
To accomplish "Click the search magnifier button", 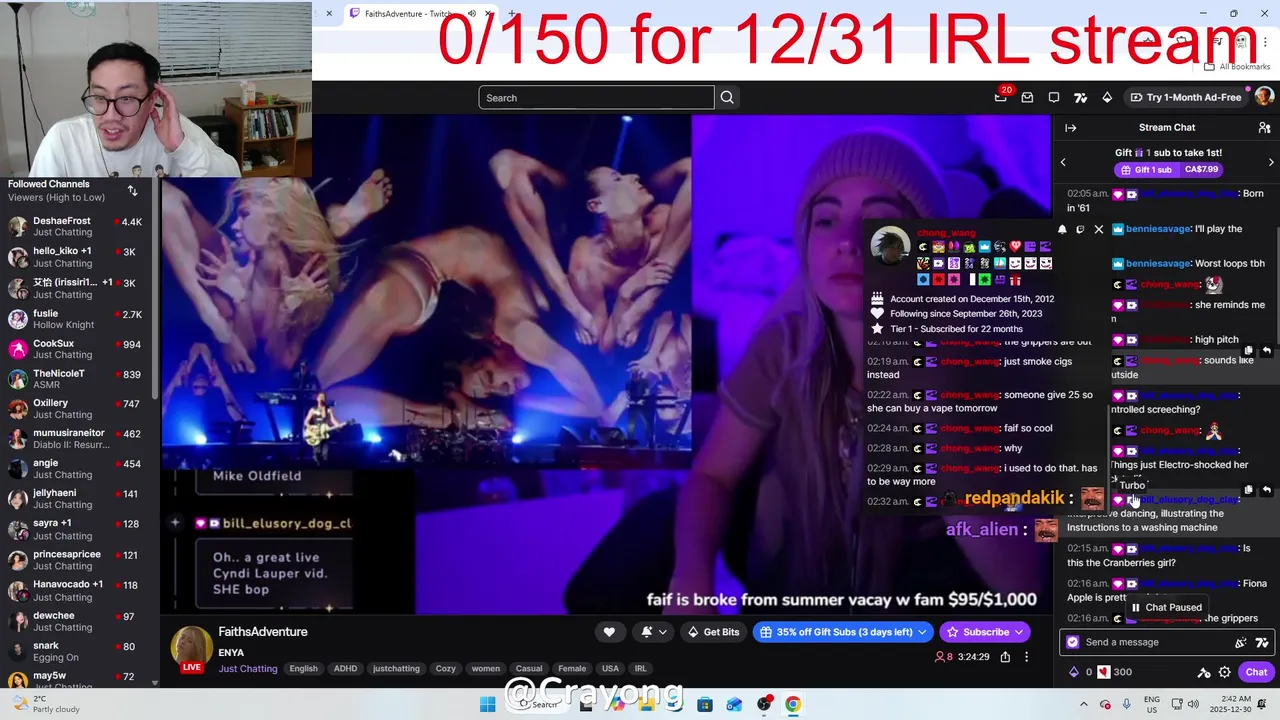I will (x=727, y=97).
